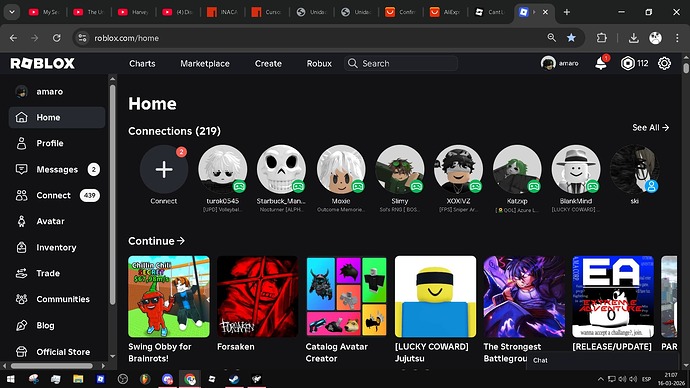Click sidebar scroll down arrow
690x388 pixels.
pyautogui.click(x=112, y=356)
